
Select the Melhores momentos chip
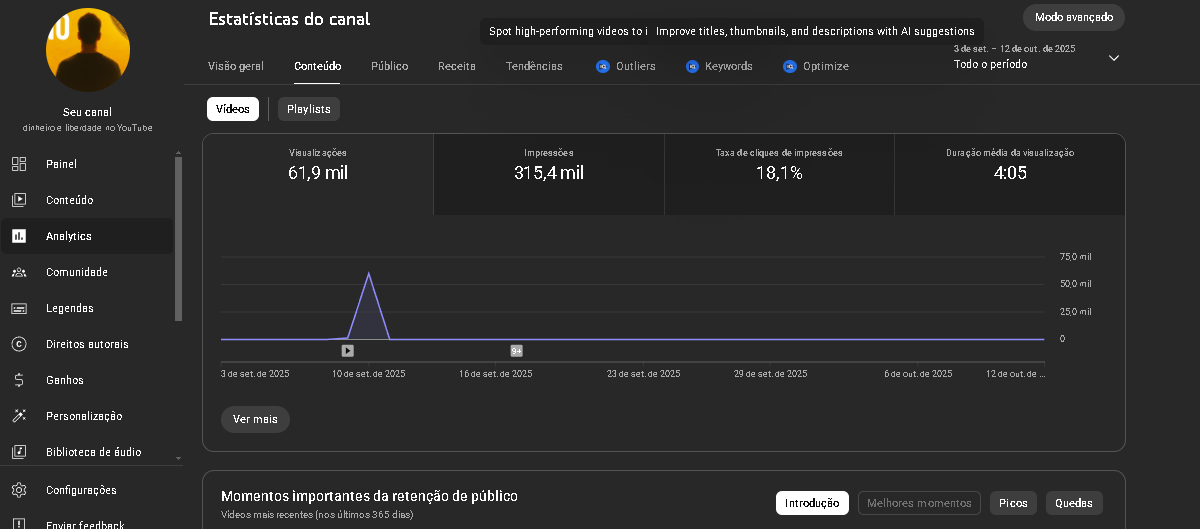[x=919, y=503]
